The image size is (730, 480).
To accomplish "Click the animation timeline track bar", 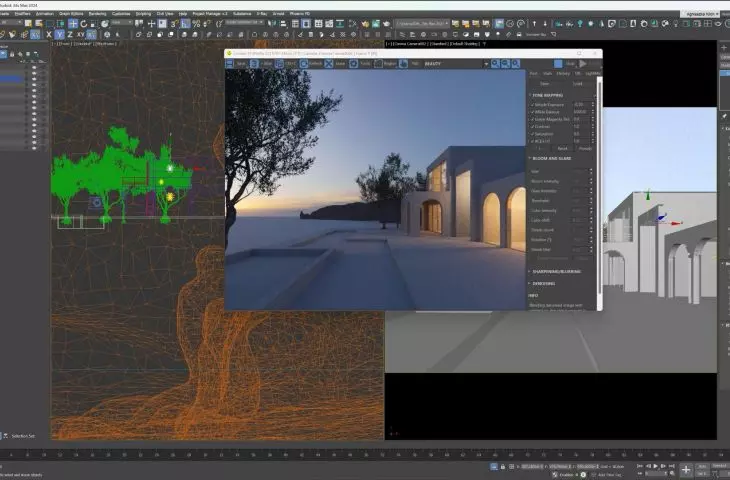I will coord(363,454).
